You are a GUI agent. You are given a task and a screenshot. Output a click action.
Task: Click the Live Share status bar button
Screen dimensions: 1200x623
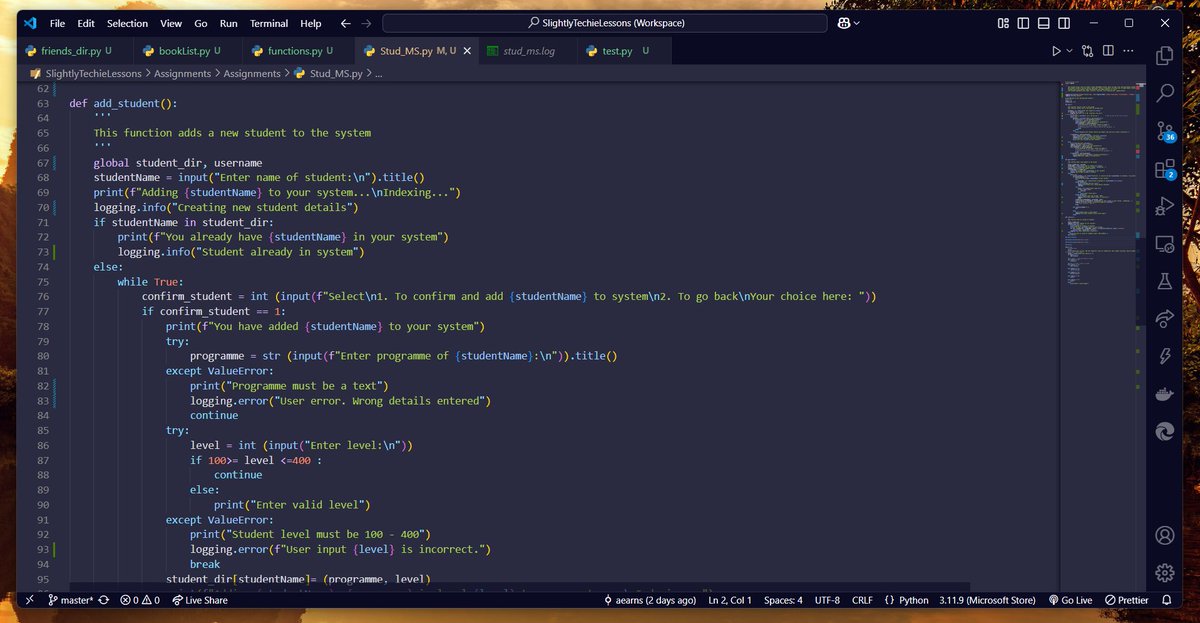tap(199, 600)
